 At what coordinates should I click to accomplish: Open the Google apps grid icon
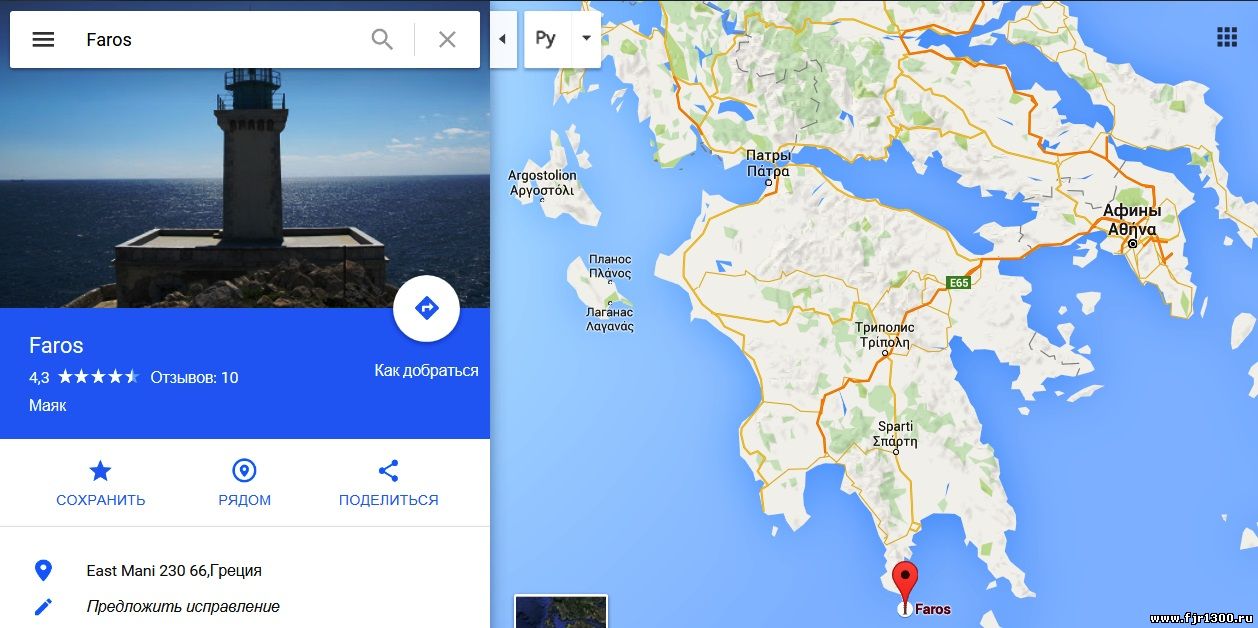point(1227,38)
